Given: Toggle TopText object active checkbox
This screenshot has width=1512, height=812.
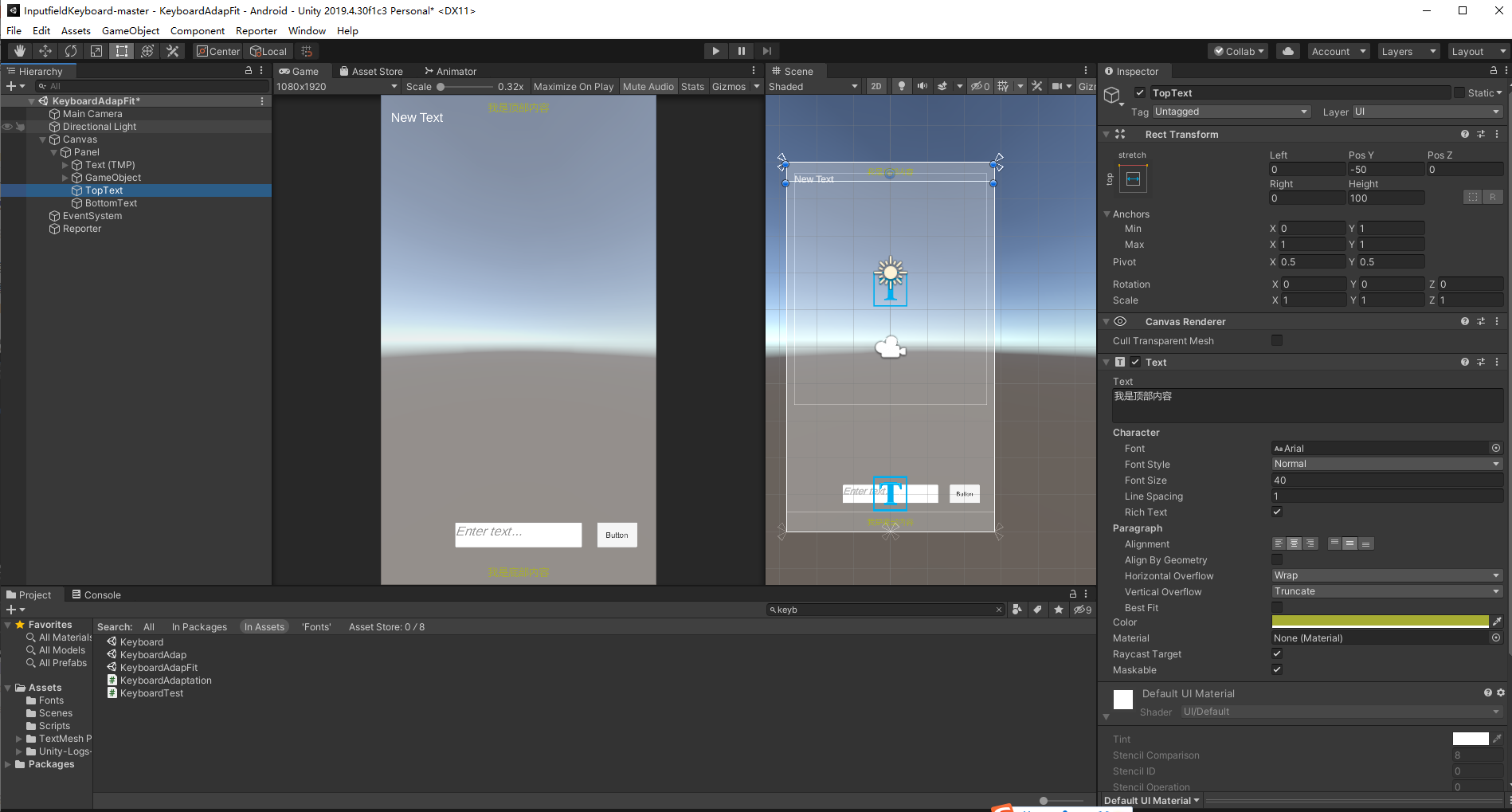Looking at the screenshot, I should (x=1140, y=92).
